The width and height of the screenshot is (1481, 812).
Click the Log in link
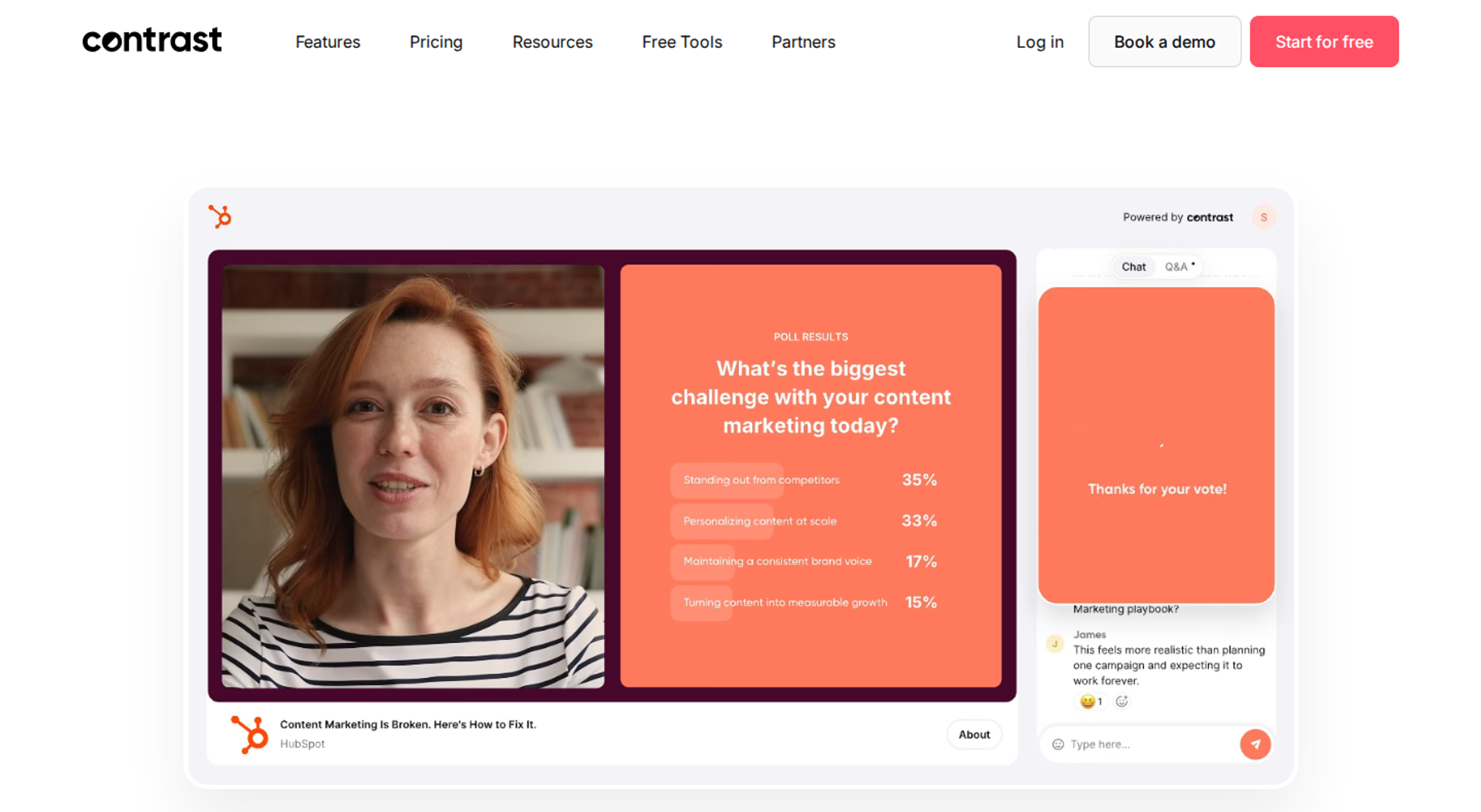(x=1039, y=42)
